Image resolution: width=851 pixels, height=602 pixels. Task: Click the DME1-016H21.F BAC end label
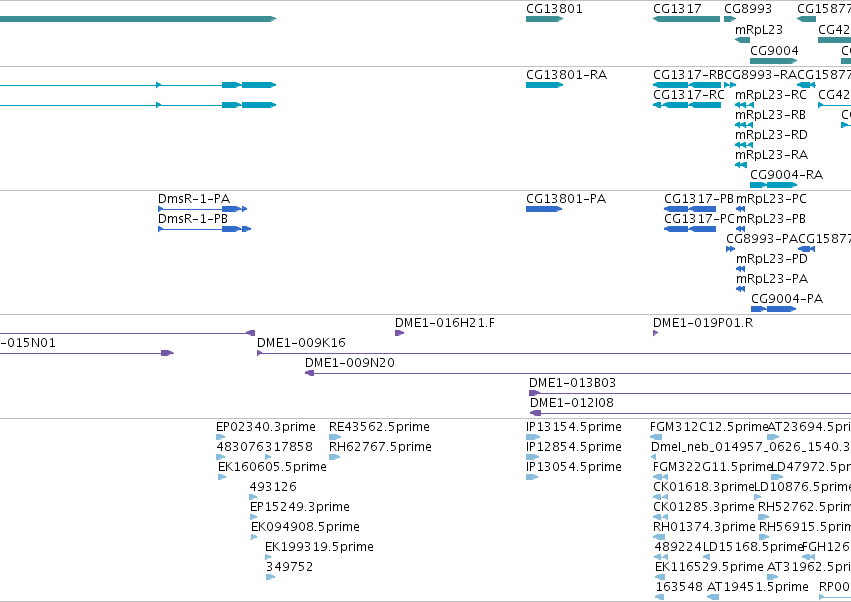pyautogui.click(x=445, y=323)
